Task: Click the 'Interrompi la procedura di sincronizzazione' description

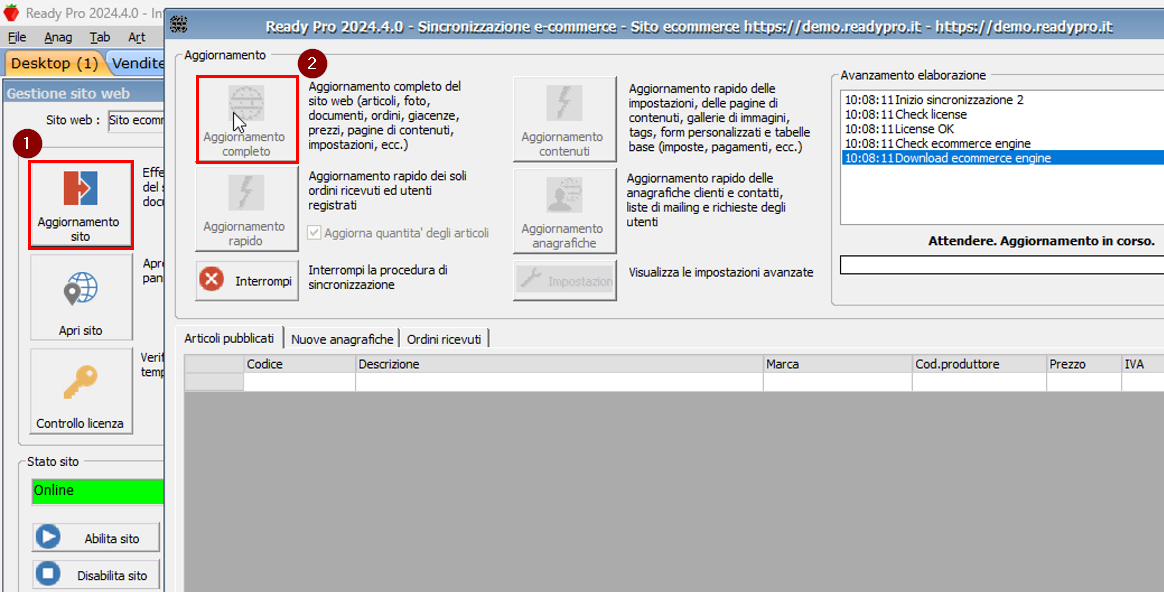Action: tap(378, 277)
